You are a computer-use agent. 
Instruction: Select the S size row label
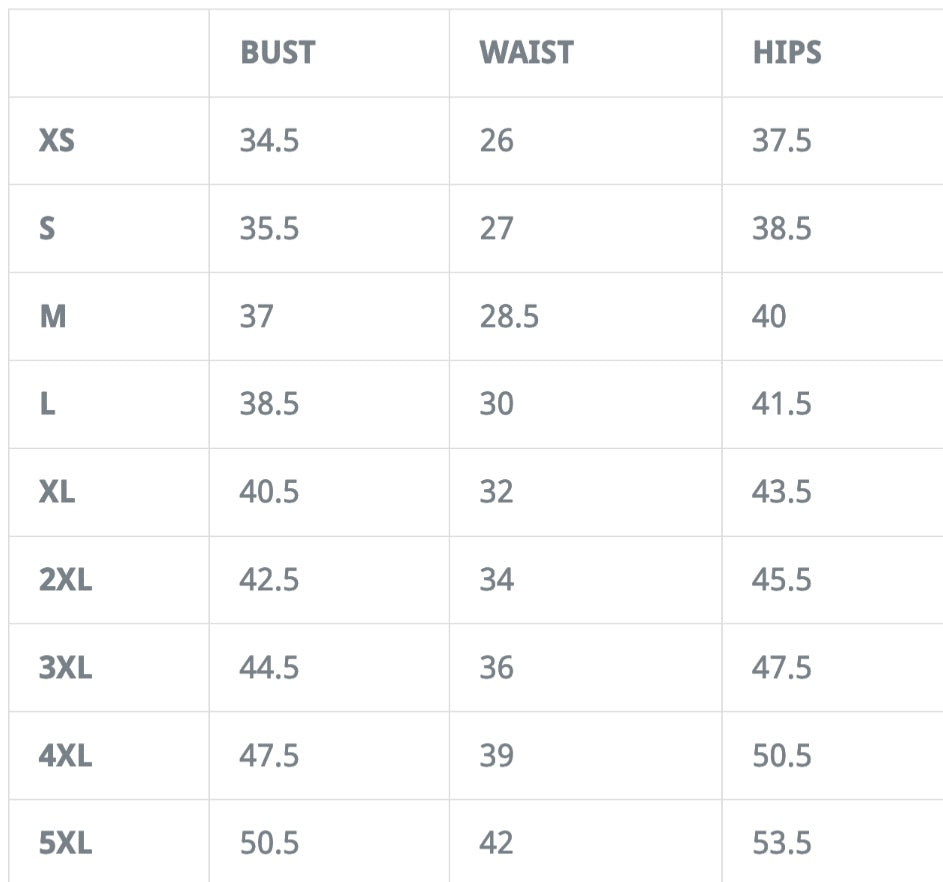47,229
